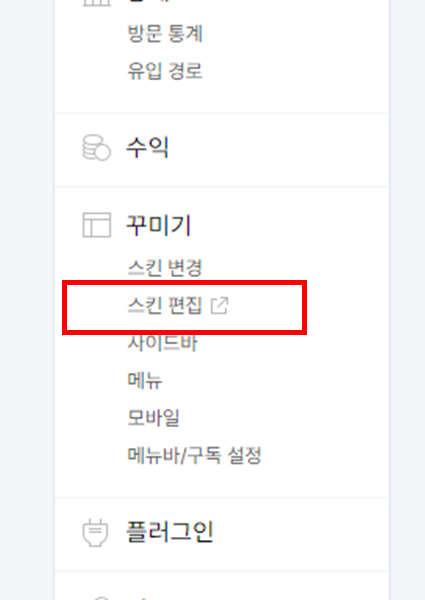Click the red highlight box border
425x600 pixels.
coord(184,282)
